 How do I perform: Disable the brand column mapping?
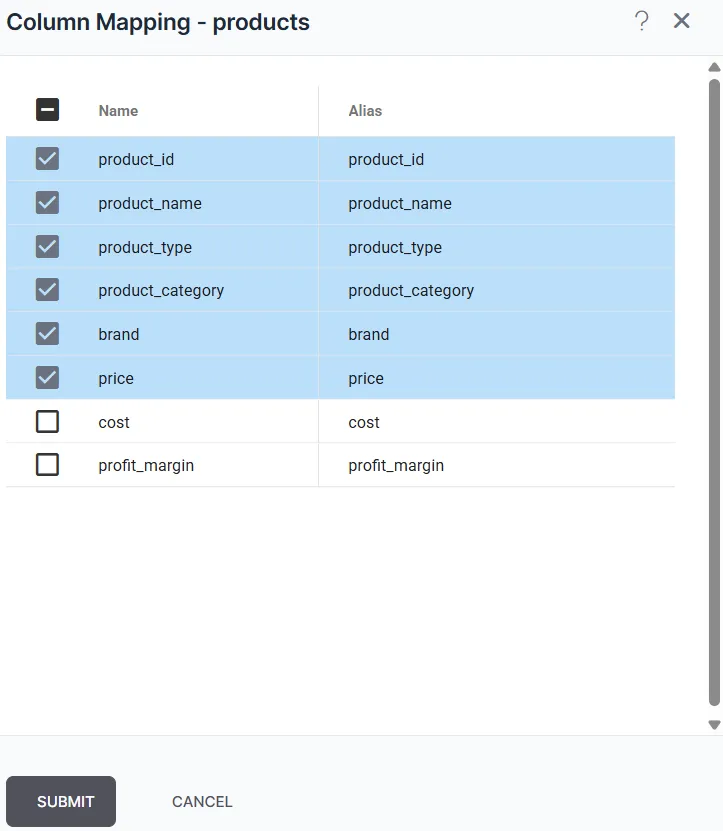47,334
